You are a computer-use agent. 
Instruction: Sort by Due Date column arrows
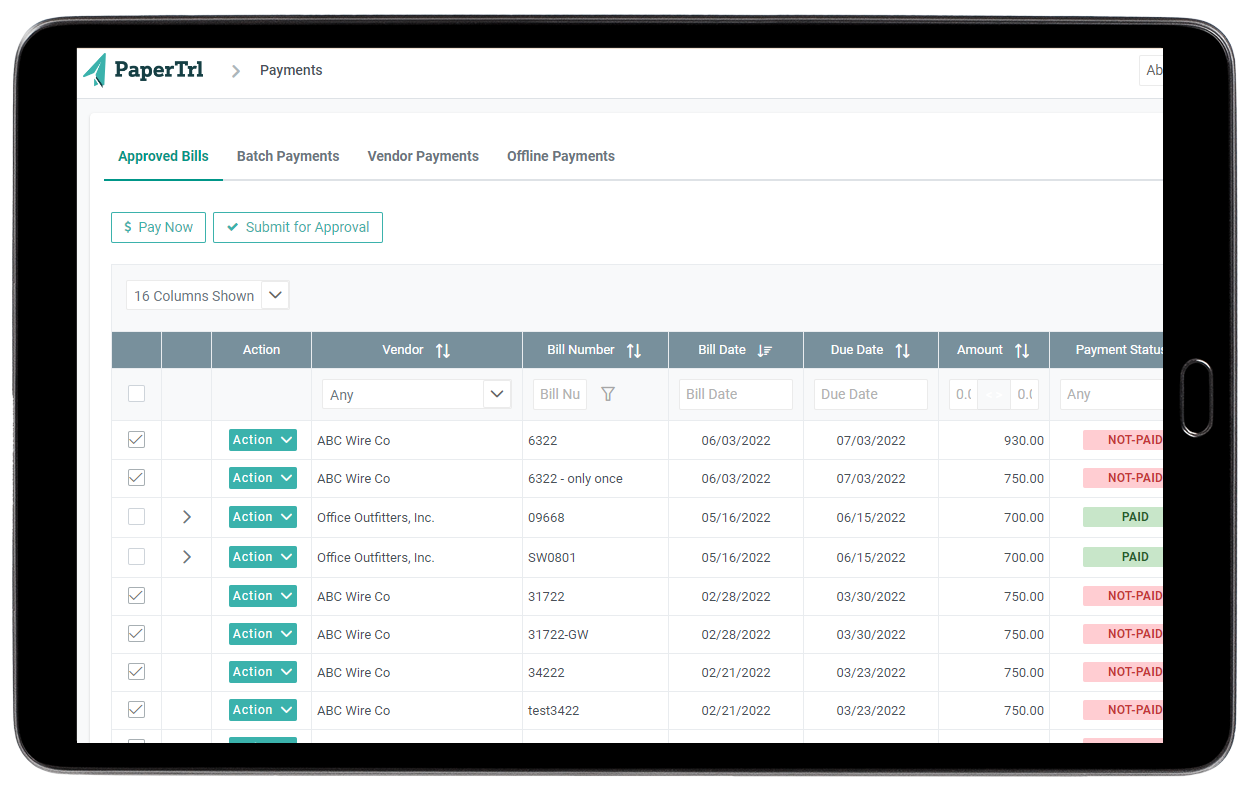903,350
